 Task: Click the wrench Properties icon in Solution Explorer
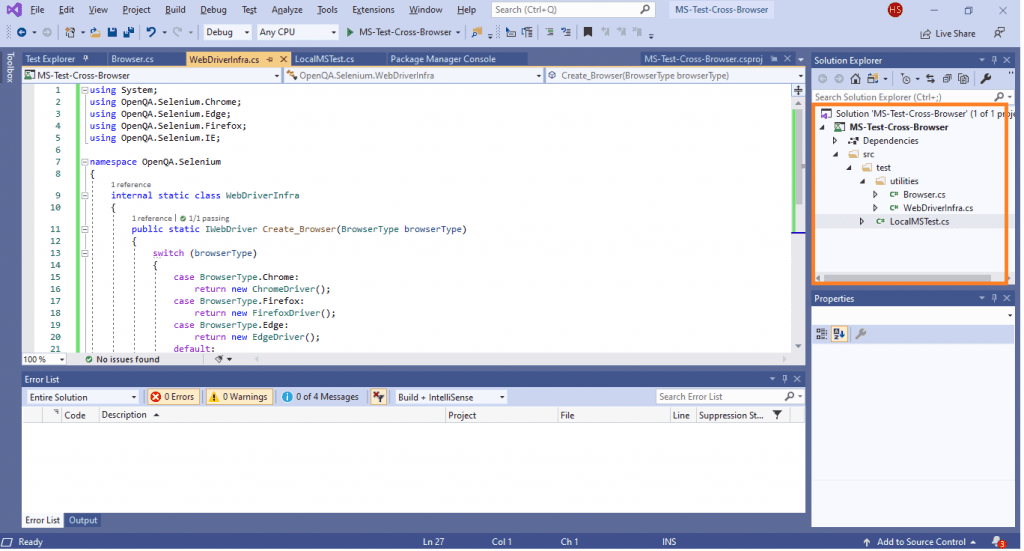[x=985, y=79]
